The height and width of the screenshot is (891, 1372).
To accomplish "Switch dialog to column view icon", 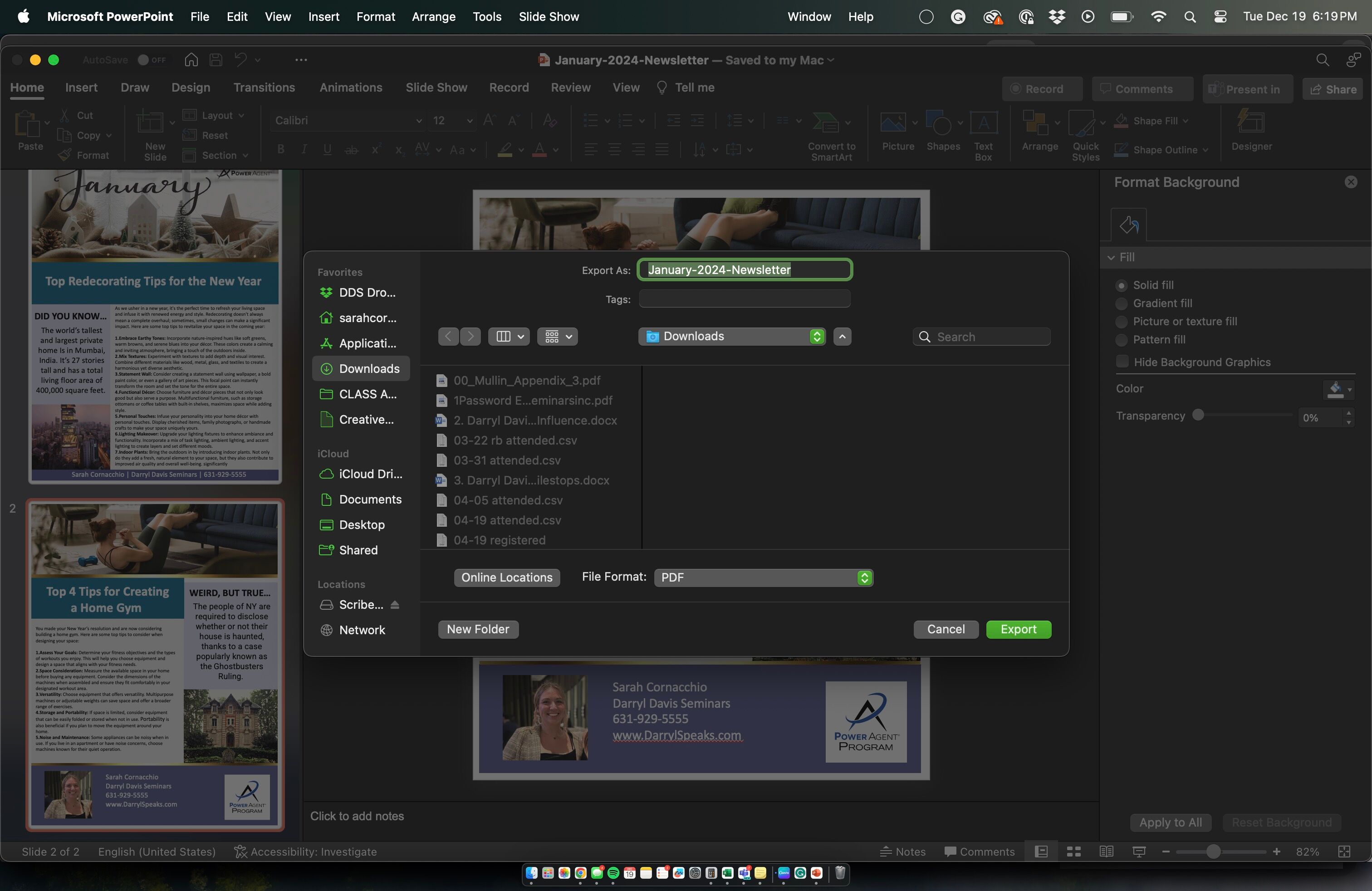I will [503, 337].
